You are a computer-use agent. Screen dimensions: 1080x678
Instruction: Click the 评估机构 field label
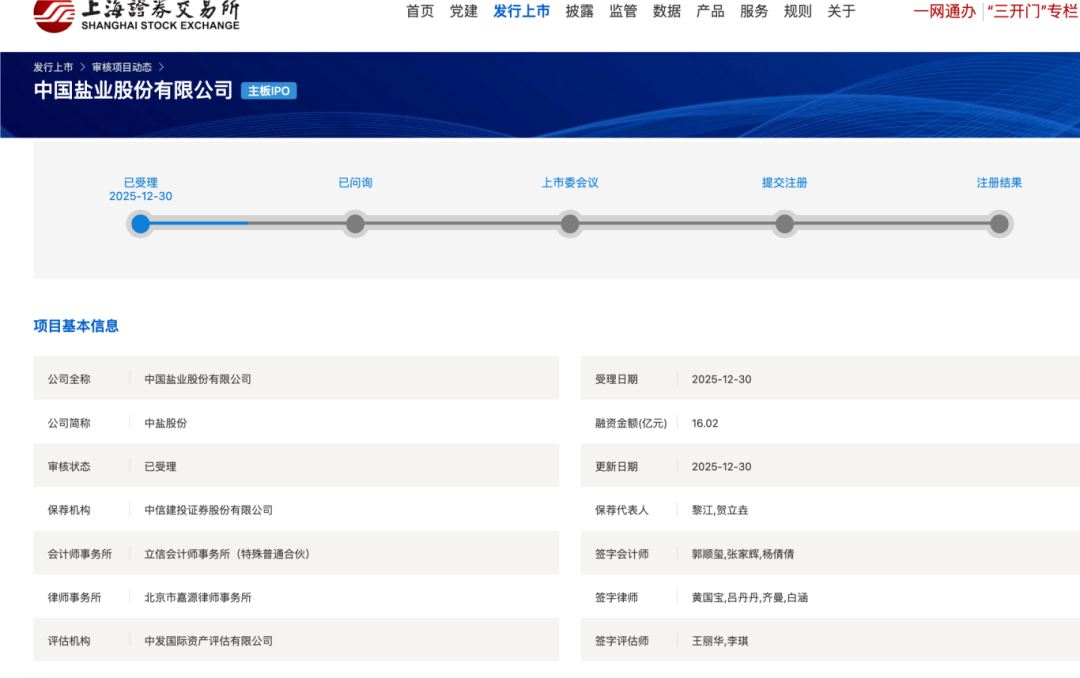click(x=69, y=641)
